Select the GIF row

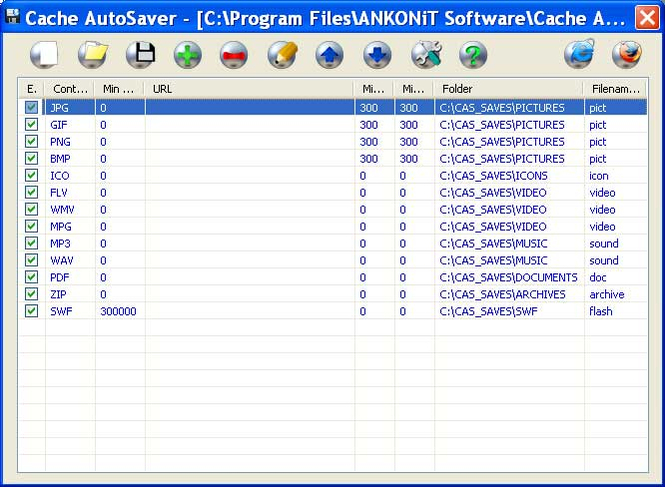[x=333, y=125]
